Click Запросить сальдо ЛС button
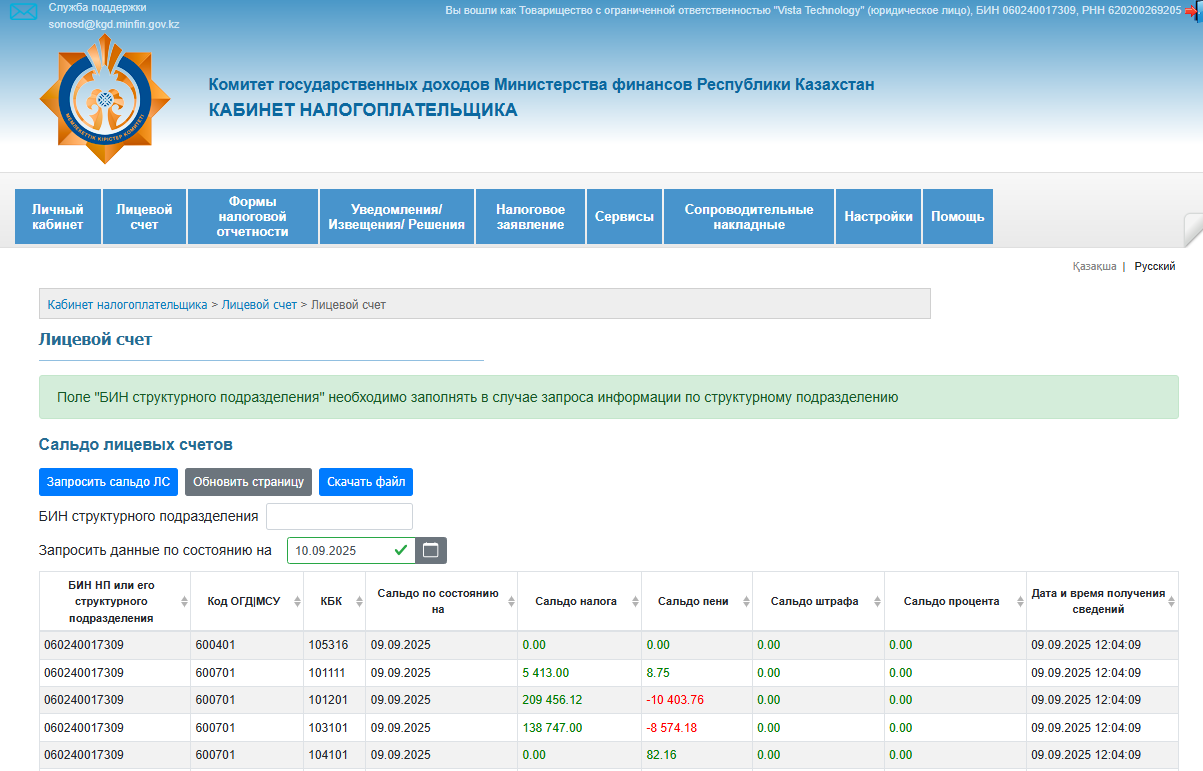The image size is (1203, 771). (x=108, y=482)
